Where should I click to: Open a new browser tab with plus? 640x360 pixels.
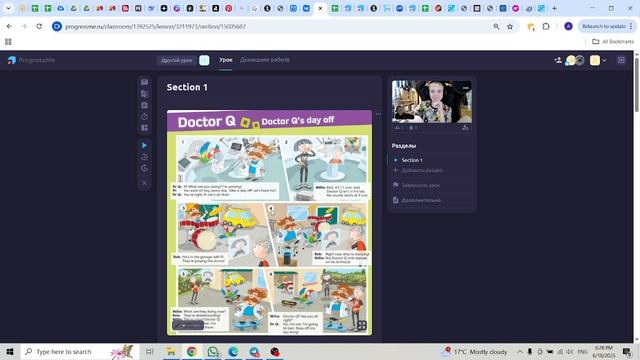[x=554, y=8]
